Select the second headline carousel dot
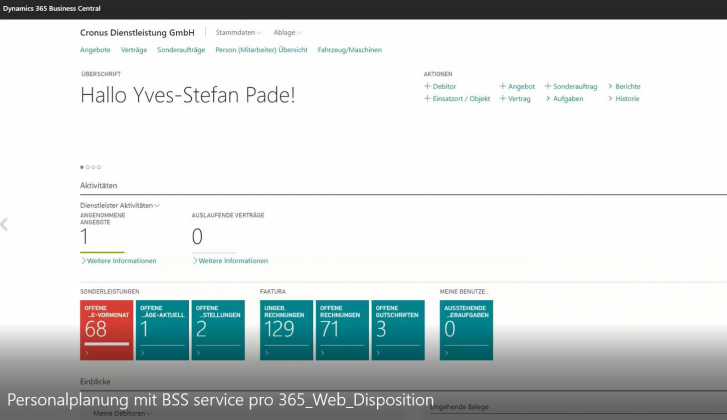The height and width of the screenshot is (420, 727). coord(88,167)
